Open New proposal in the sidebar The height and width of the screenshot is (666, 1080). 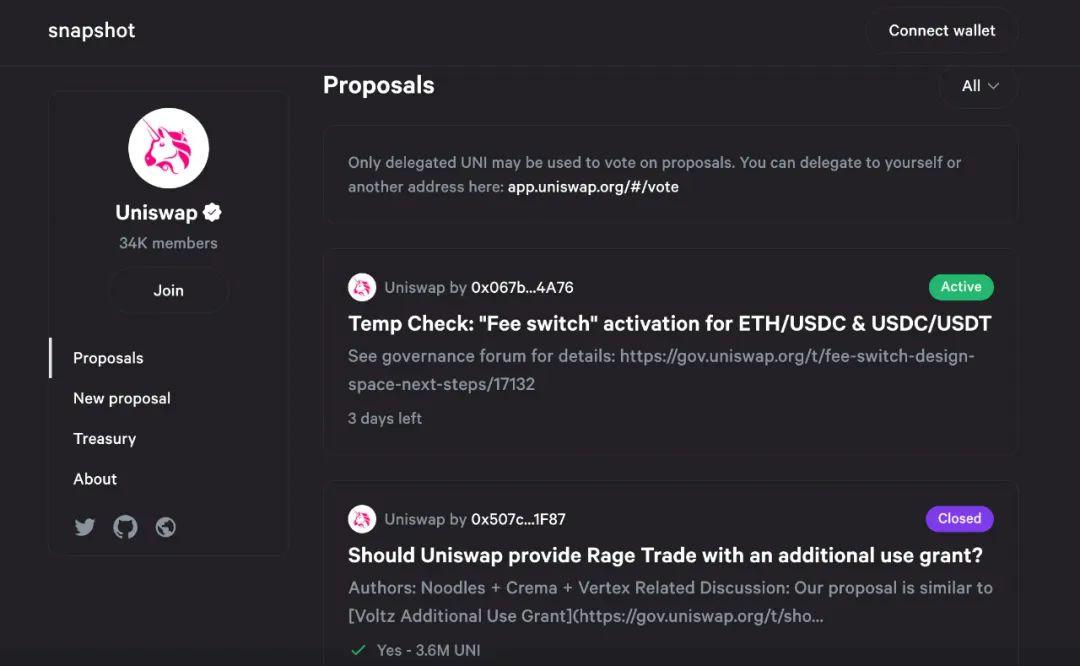[122, 398]
